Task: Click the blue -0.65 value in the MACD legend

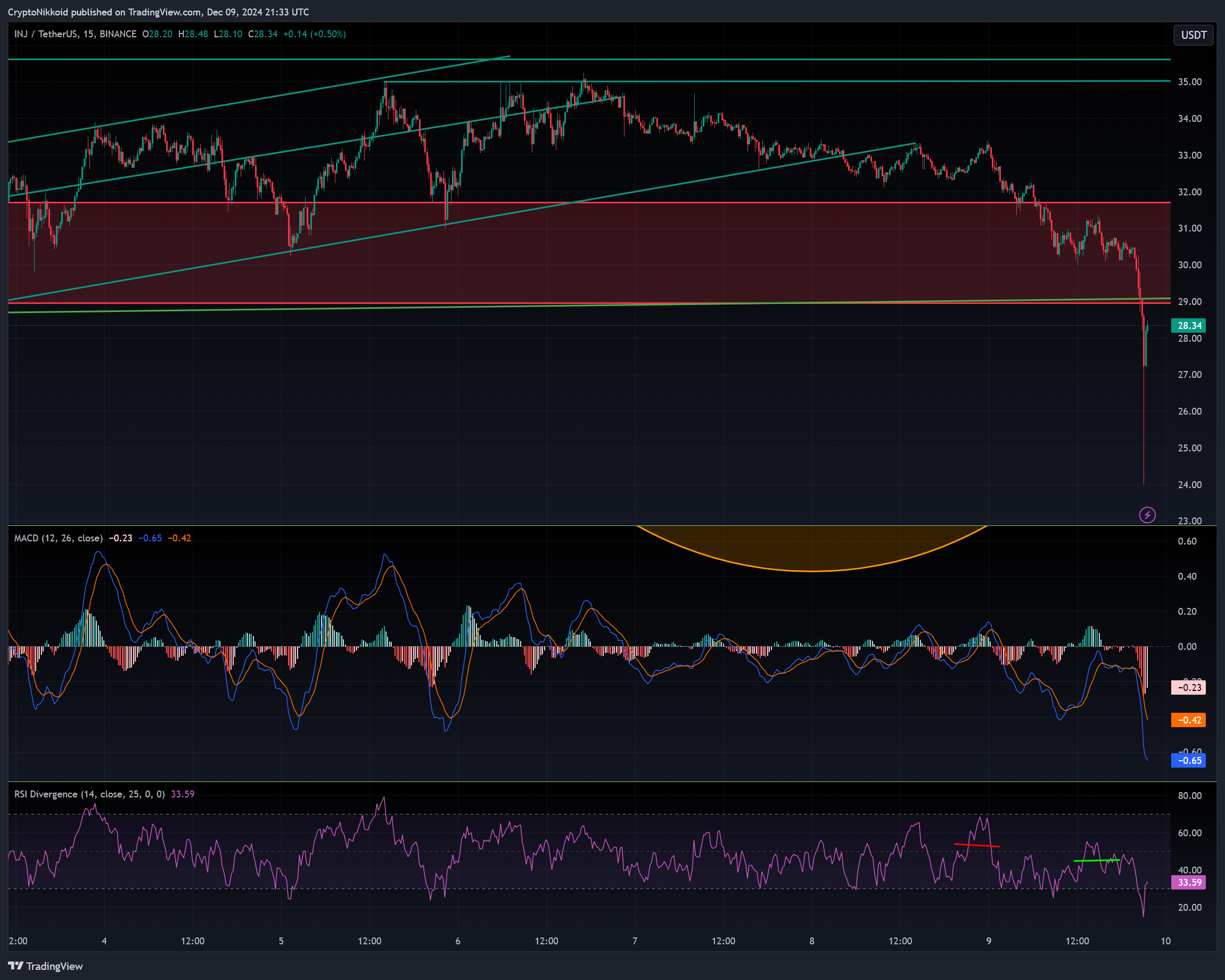Action: pyautogui.click(x=150, y=538)
